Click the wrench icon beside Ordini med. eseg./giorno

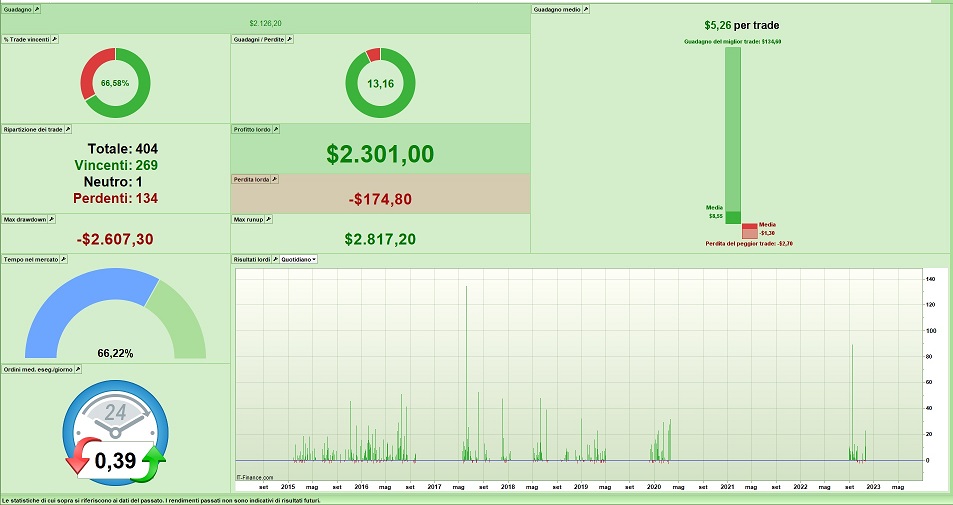[x=77, y=369]
